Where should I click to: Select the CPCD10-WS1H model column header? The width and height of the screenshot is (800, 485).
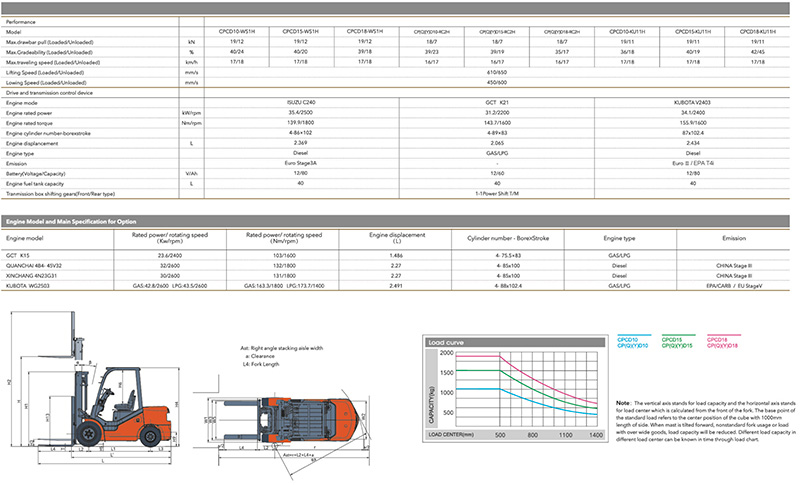[x=234, y=31]
